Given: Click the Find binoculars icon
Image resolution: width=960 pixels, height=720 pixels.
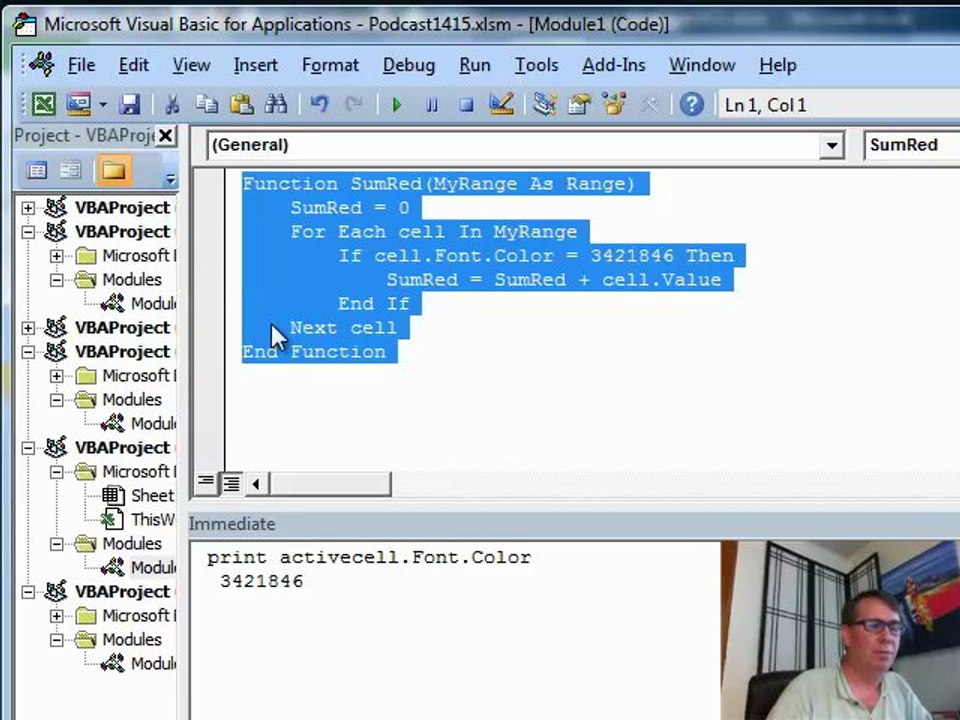Looking at the screenshot, I should pyautogui.click(x=276, y=104).
